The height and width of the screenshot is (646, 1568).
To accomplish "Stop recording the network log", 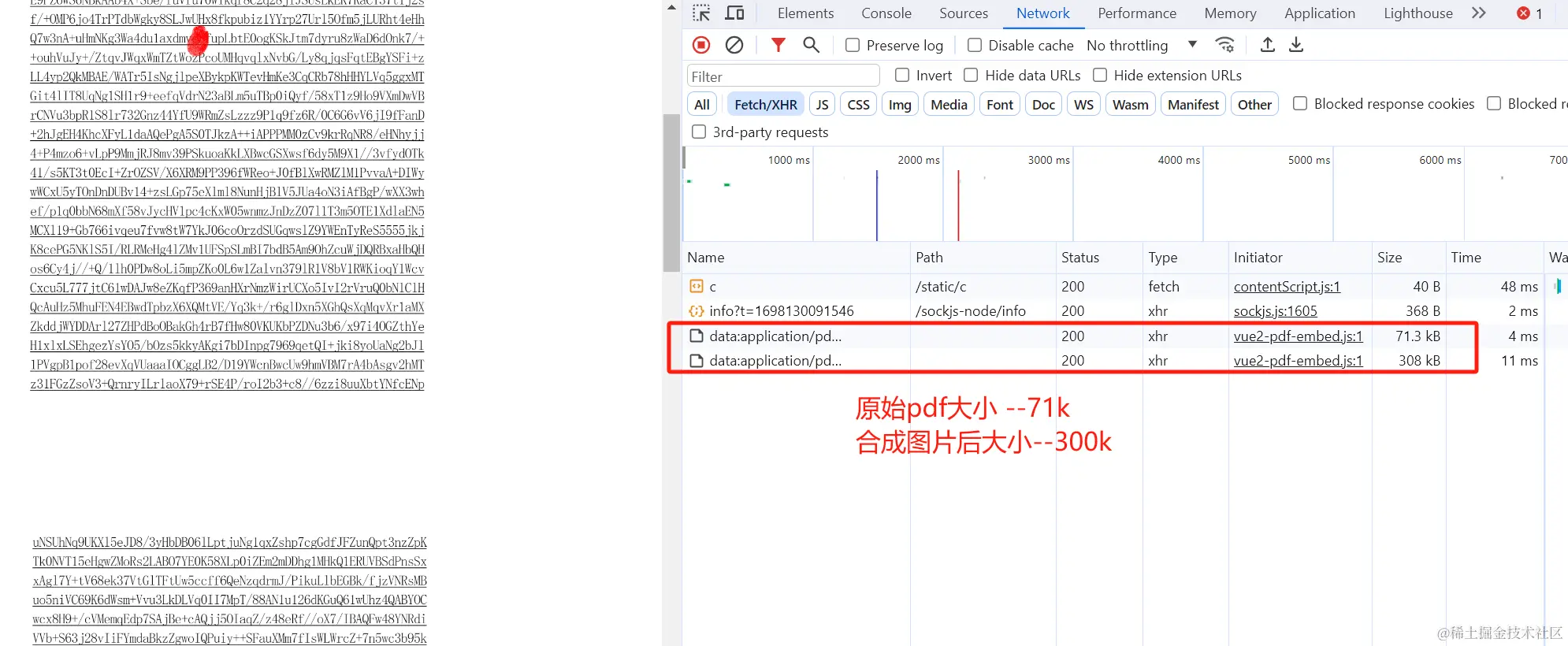I will coord(701,45).
